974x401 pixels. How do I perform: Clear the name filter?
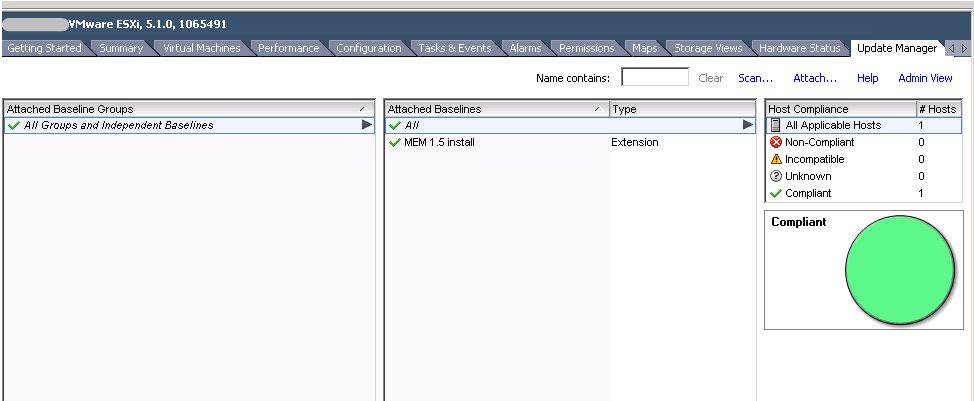pyautogui.click(x=711, y=78)
